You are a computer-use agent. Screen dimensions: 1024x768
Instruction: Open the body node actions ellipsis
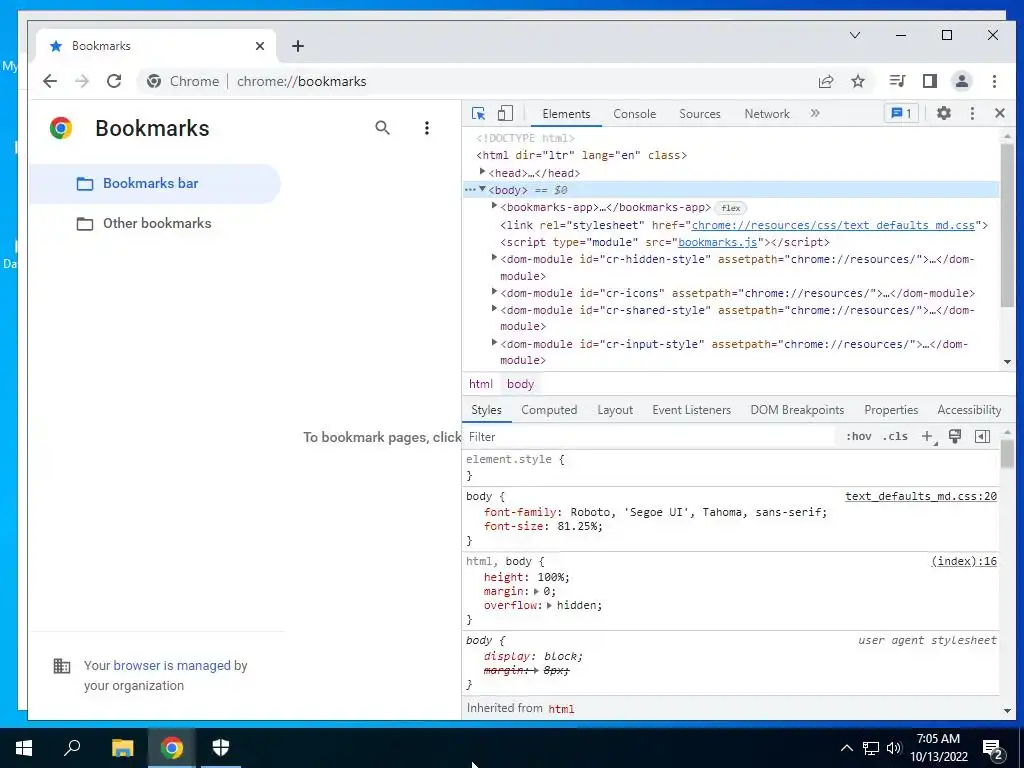coord(470,190)
